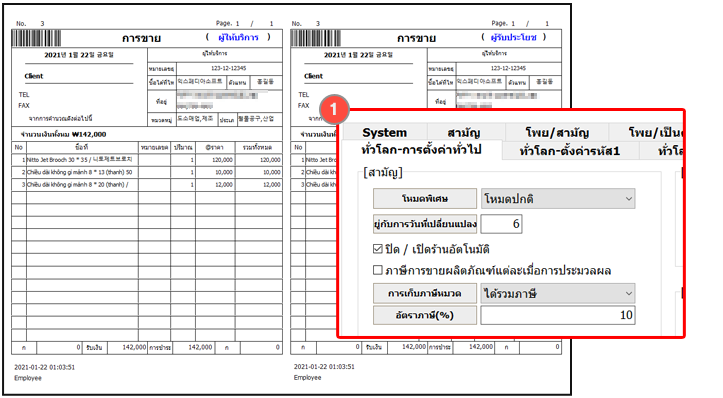
Task: Toggle ปิด / เปิดร้านอัตโนมัติ checkbox
Action: [x=378, y=249]
